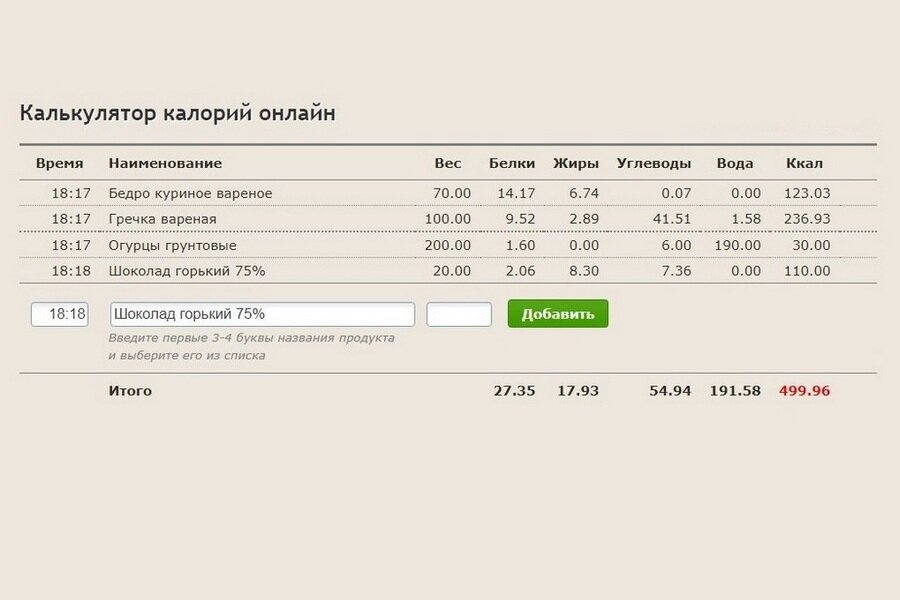Select the Бедро куриное вареное row name
The width and height of the screenshot is (900, 600).
coord(191,193)
